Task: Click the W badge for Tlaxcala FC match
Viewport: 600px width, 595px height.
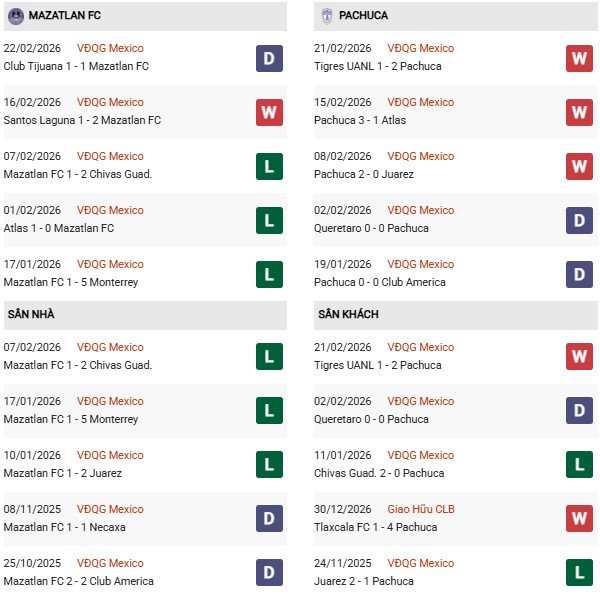Action: pos(580,519)
